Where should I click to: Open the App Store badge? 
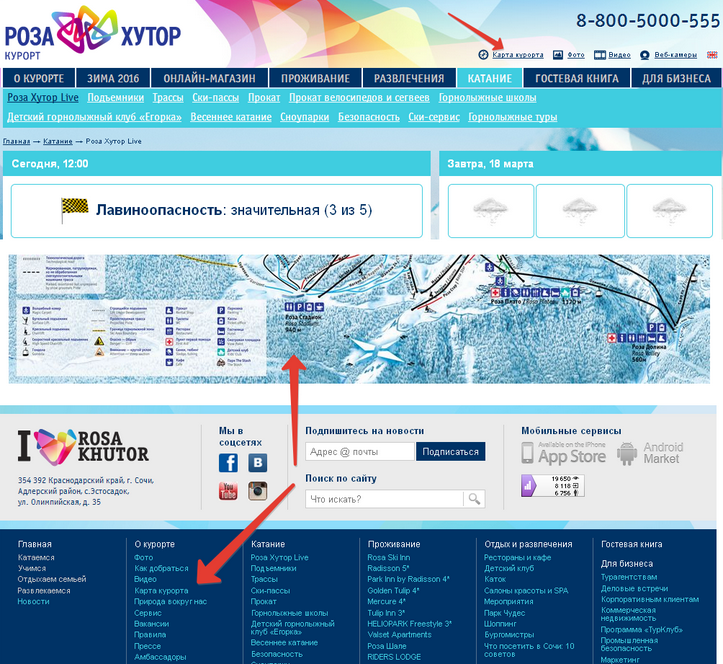pos(563,453)
